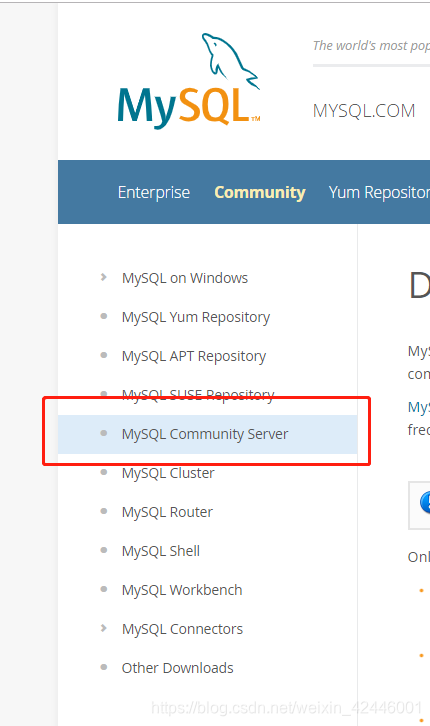Open the Yum Repository tab
Screen dimensions: 430x726
tap(379, 192)
